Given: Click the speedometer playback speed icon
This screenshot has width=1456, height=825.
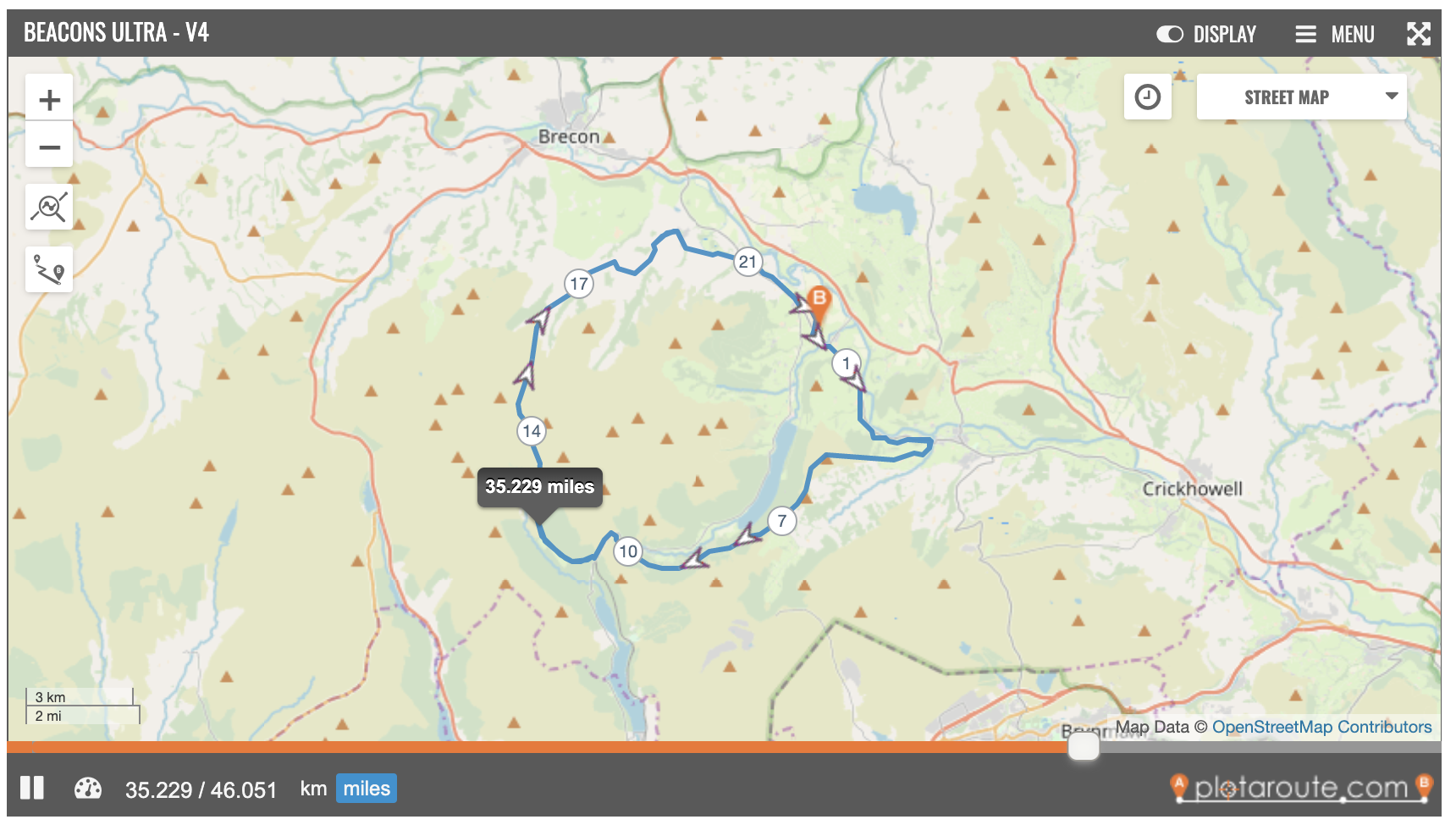Looking at the screenshot, I should pyautogui.click(x=88, y=788).
